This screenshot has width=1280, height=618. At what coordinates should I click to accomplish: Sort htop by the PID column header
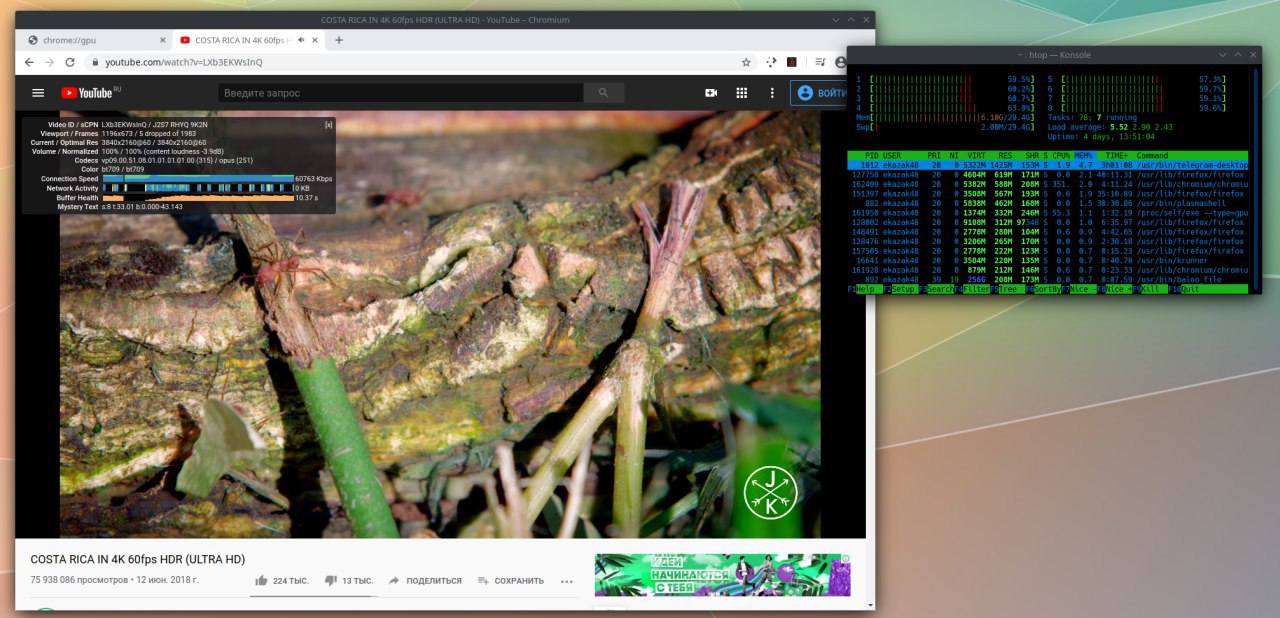pyautogui.click(x=872, y=156)
